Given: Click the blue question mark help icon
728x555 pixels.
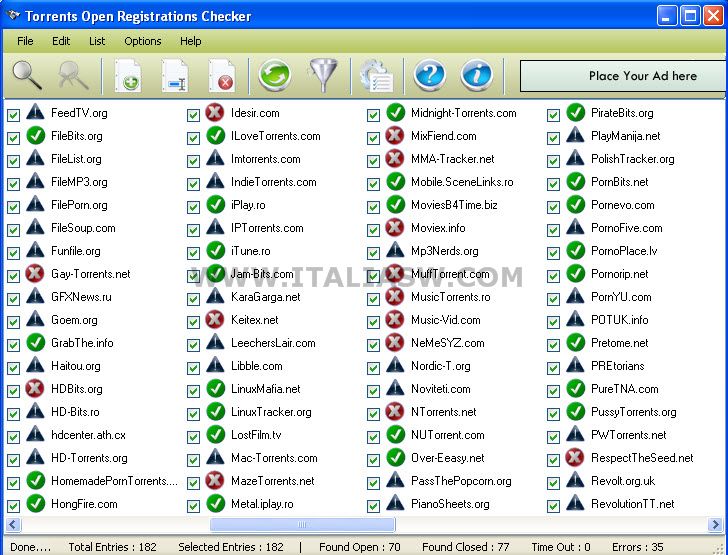Looking at the screenshot, I should pos(430,75).
